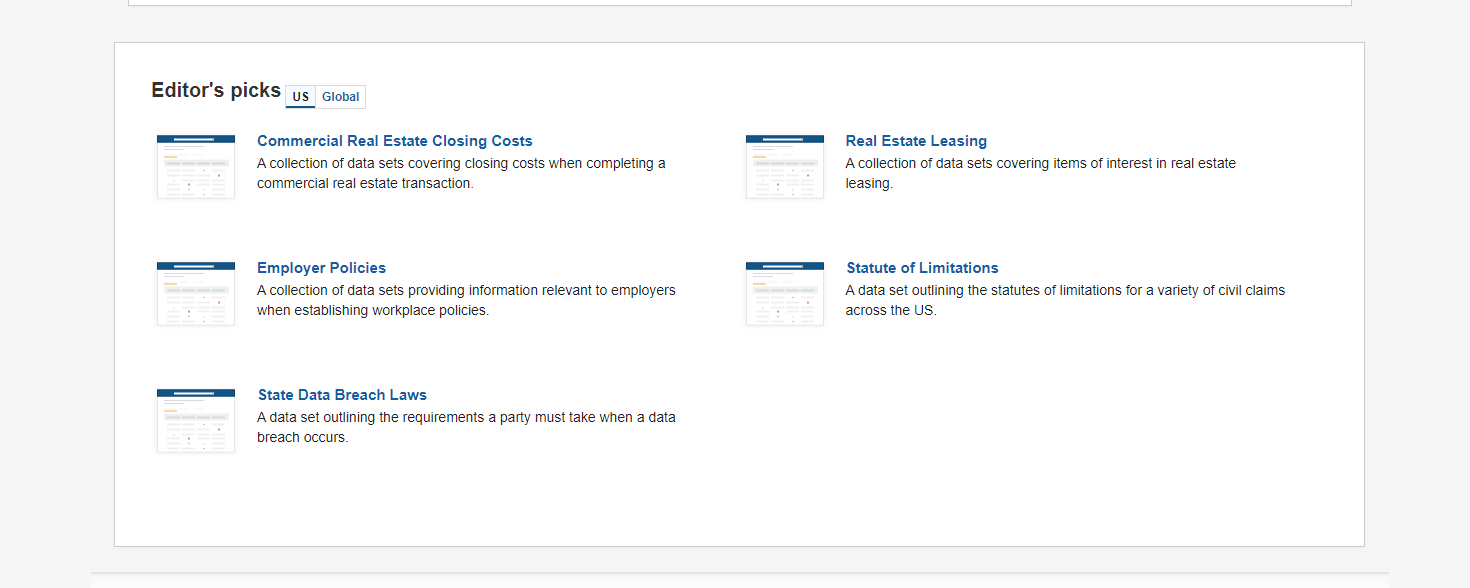Click the closing costs collection description text
Image resolution: width=1470 pixels, height=588 pixels.
point(461,173)
